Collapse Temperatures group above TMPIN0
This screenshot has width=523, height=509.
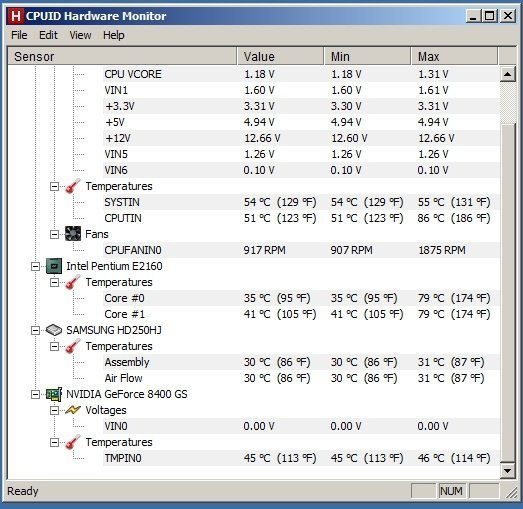coord(54,443)
